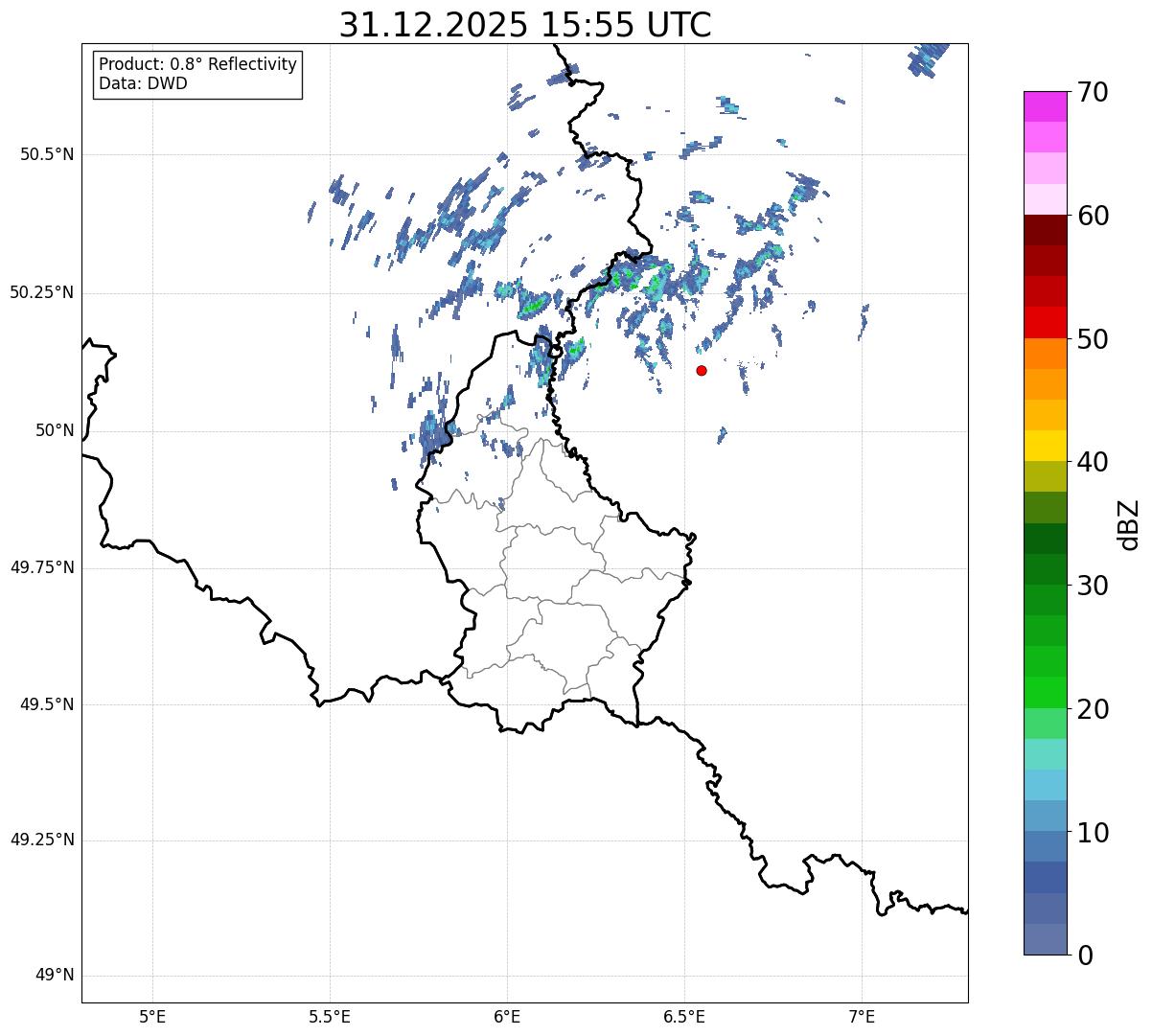Click the latitude label 49.25°N
The height and width of the screenshot is (1036, 1152).
[x=41, y=840]
